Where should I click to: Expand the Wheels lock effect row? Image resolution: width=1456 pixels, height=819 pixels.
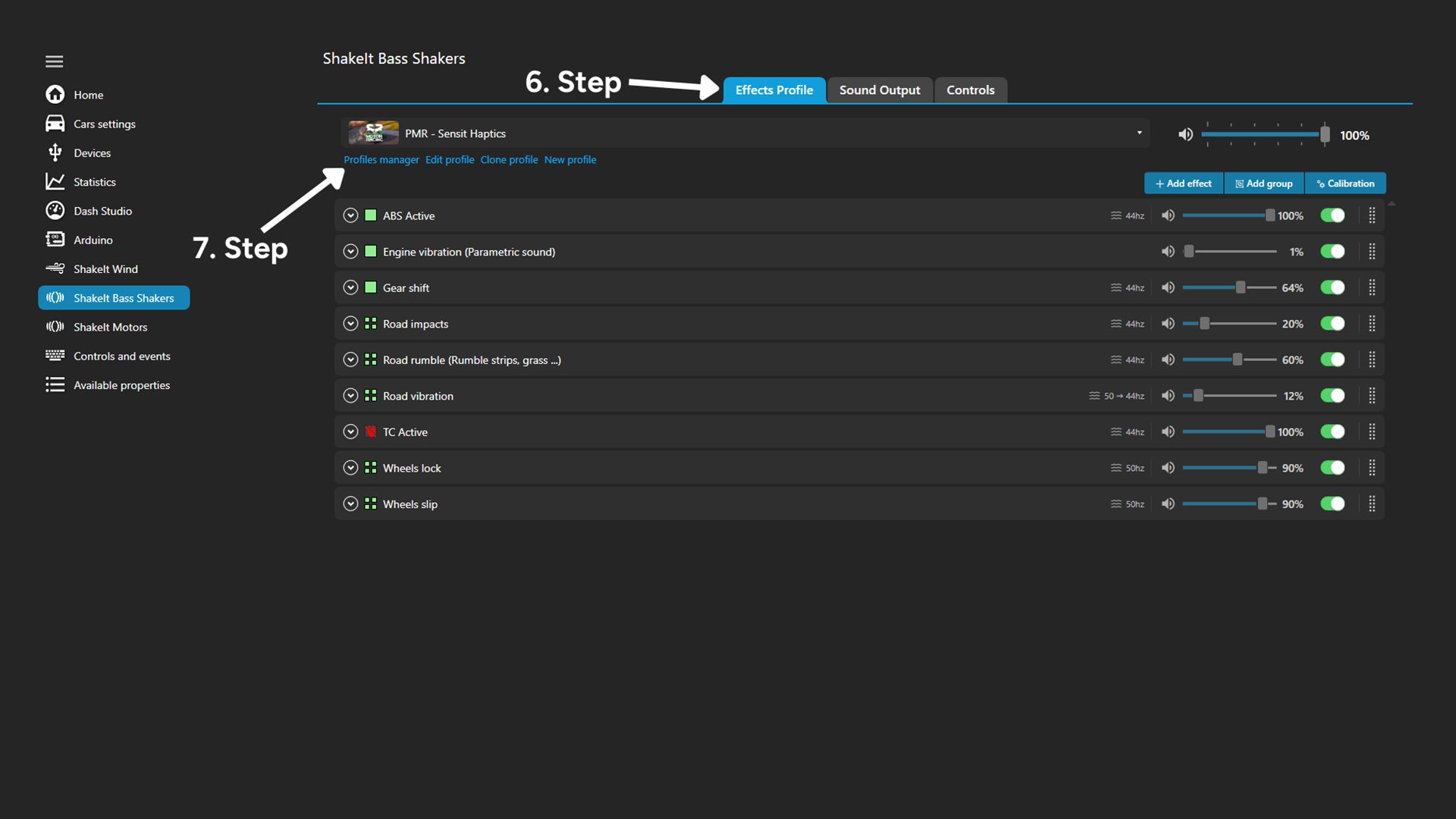[350, 468]
